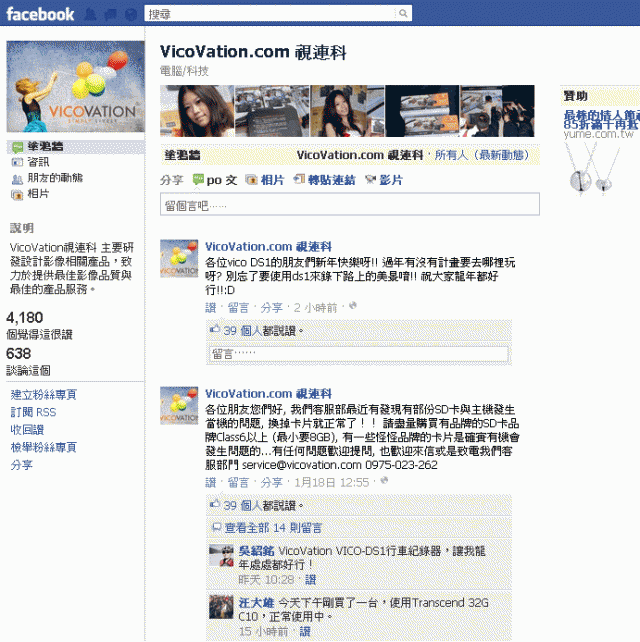The height and width of the screenshot is (642, 640).
Task: Open fifth photo strip thumbnail of crowd
Action: (498, 111)
